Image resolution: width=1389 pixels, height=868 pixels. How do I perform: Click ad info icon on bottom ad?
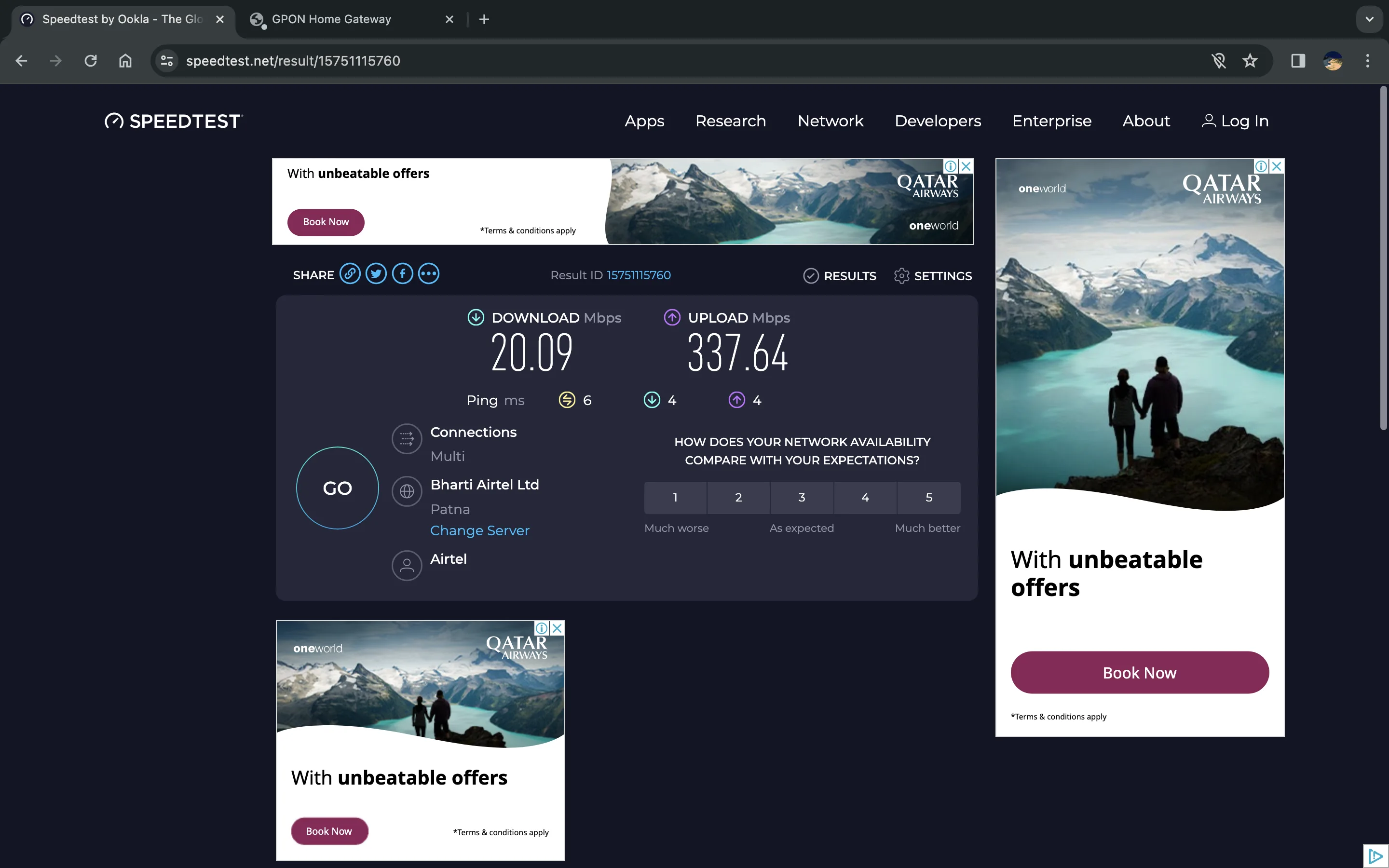coord(542,628)
